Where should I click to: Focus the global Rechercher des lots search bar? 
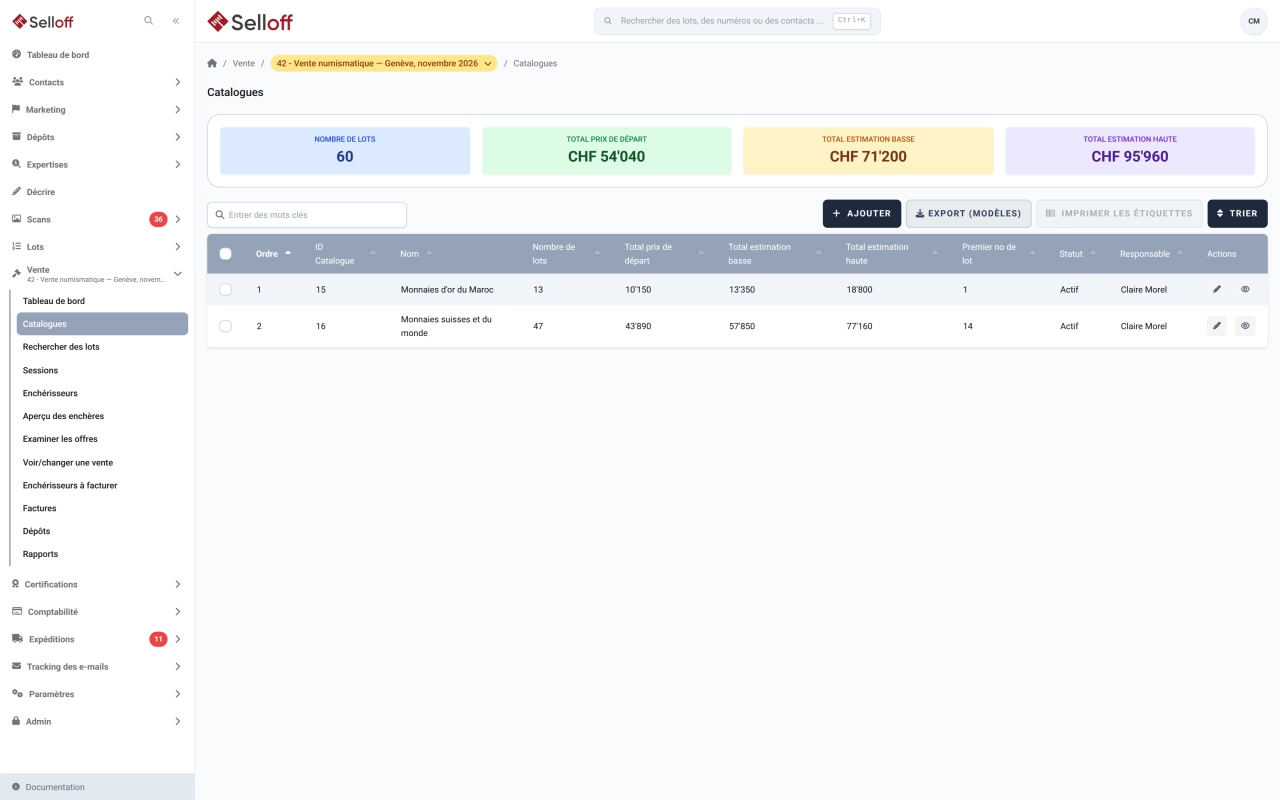(737, 21)
